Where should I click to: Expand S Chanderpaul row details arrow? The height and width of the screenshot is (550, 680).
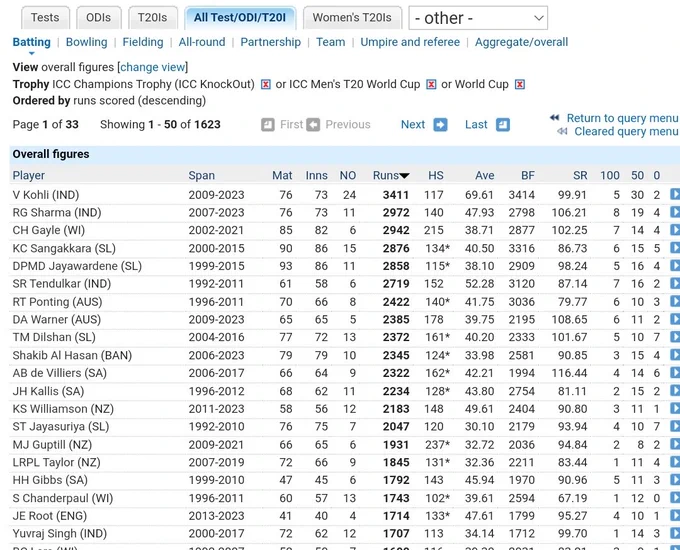(675, 498)
